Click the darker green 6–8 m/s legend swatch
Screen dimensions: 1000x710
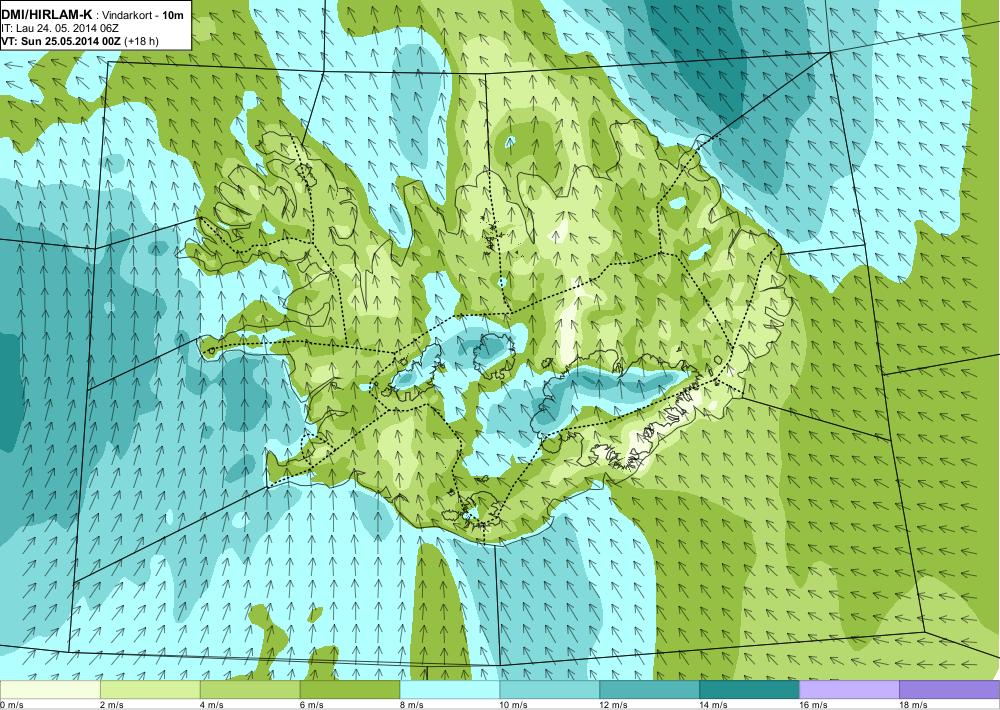pos(349,690)
